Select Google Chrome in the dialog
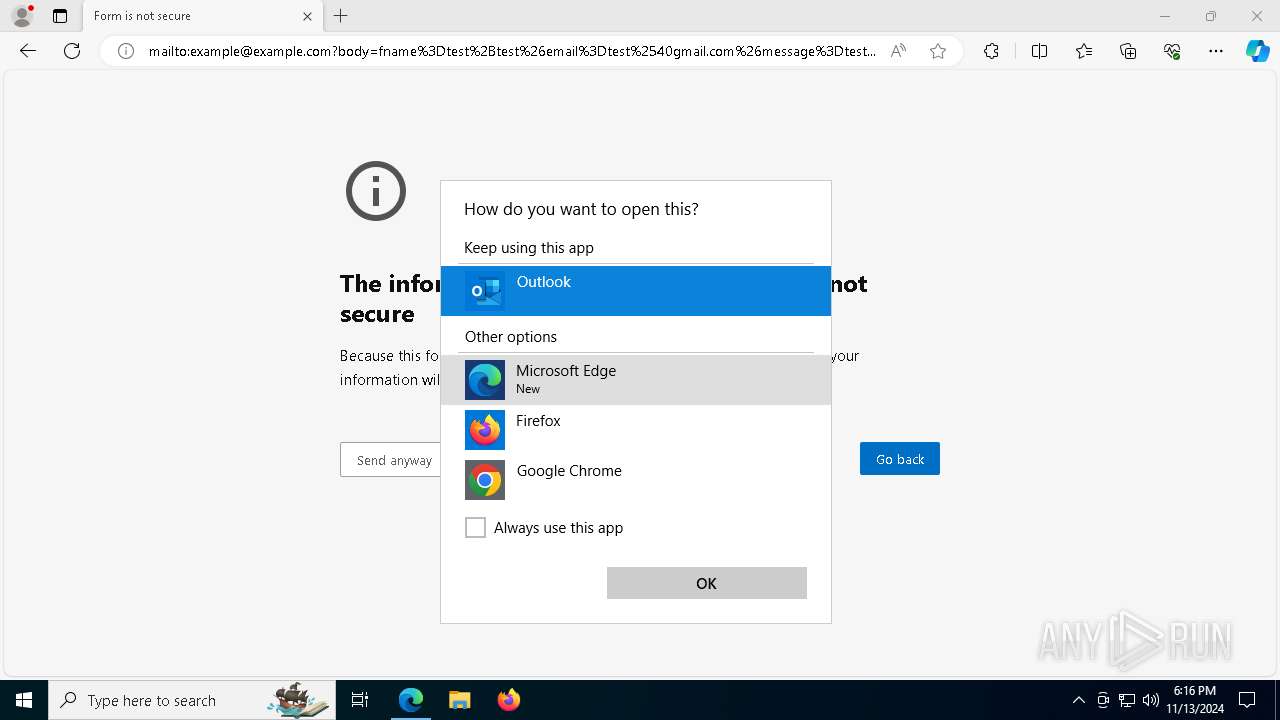The width and height of the screenshot is (1280, 720). click(636, 480)
